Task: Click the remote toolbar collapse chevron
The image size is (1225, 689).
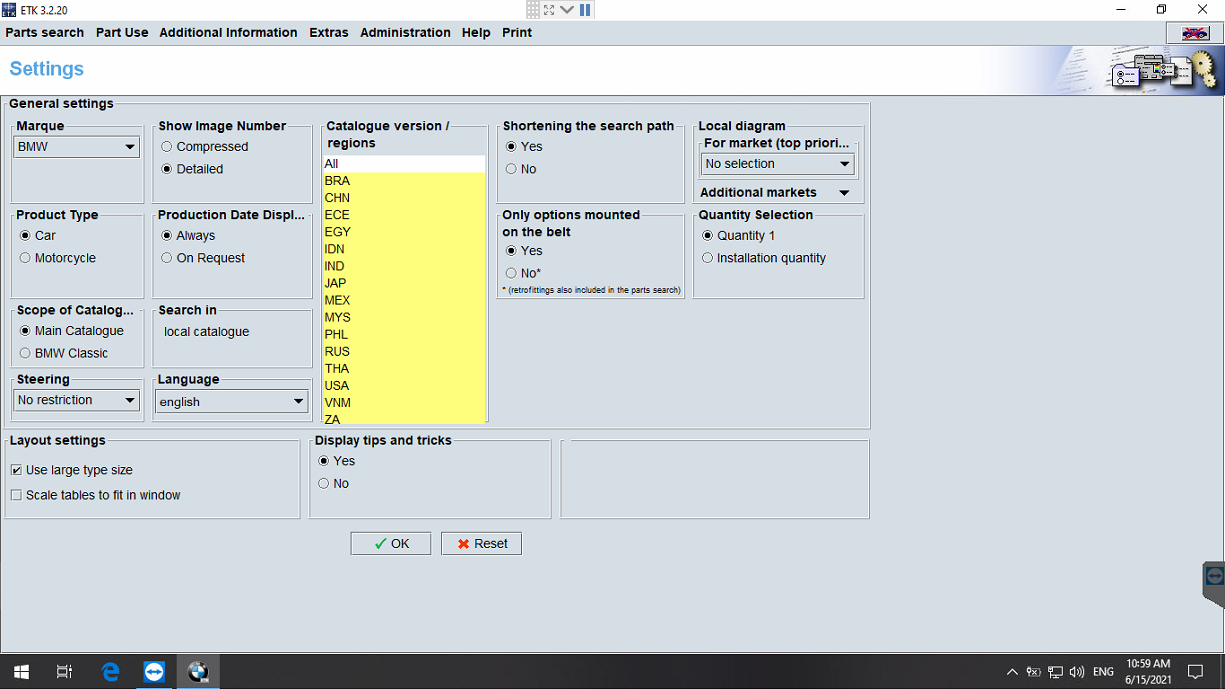Action: point(567,9)
